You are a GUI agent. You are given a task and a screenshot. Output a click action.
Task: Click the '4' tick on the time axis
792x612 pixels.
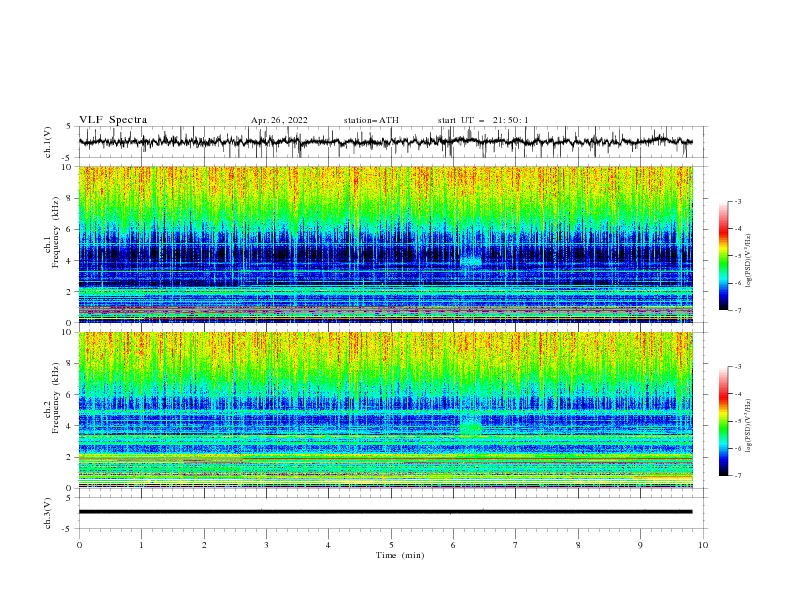(328, 545)
